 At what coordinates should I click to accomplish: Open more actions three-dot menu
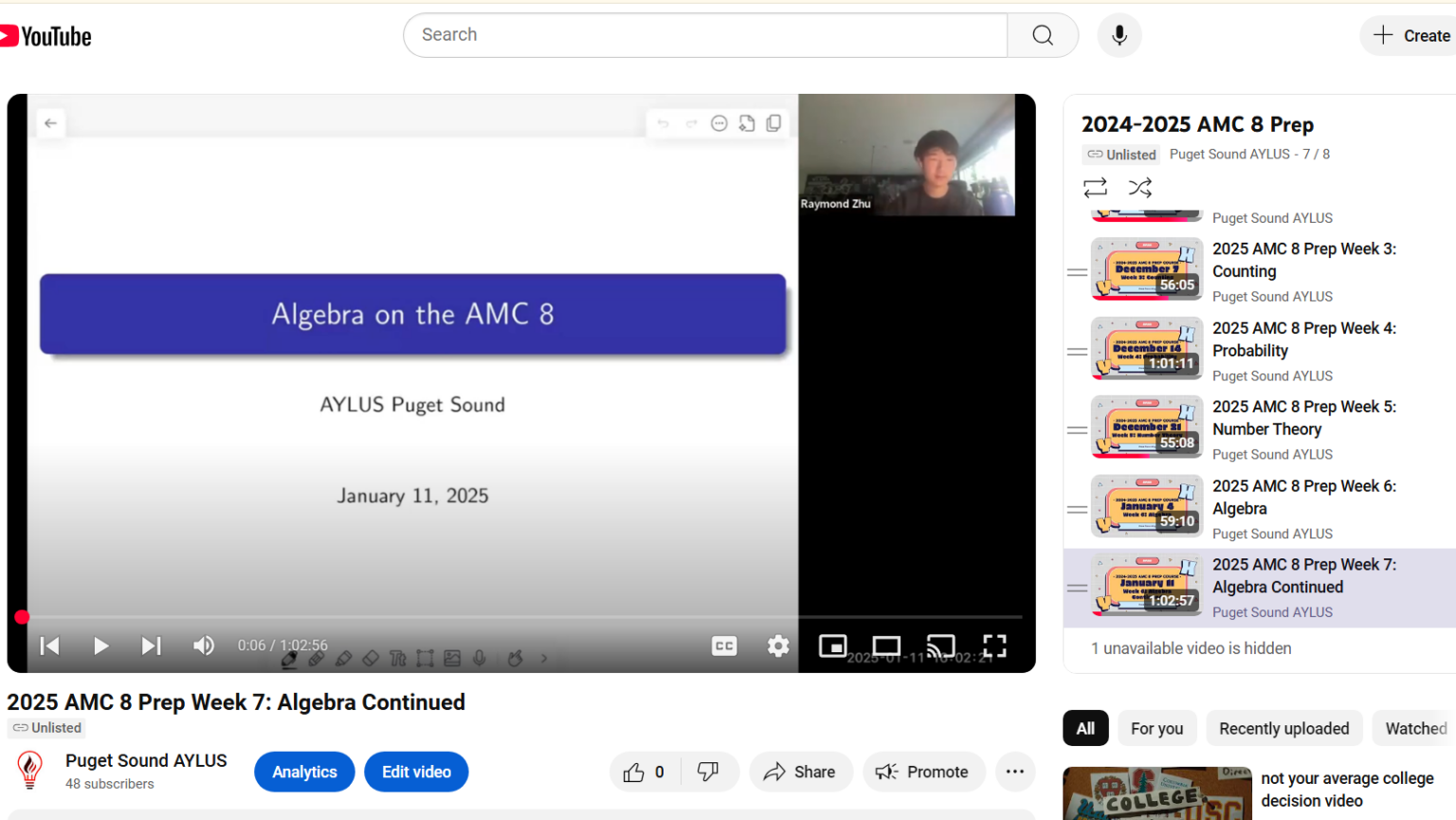click(1014, 772)
